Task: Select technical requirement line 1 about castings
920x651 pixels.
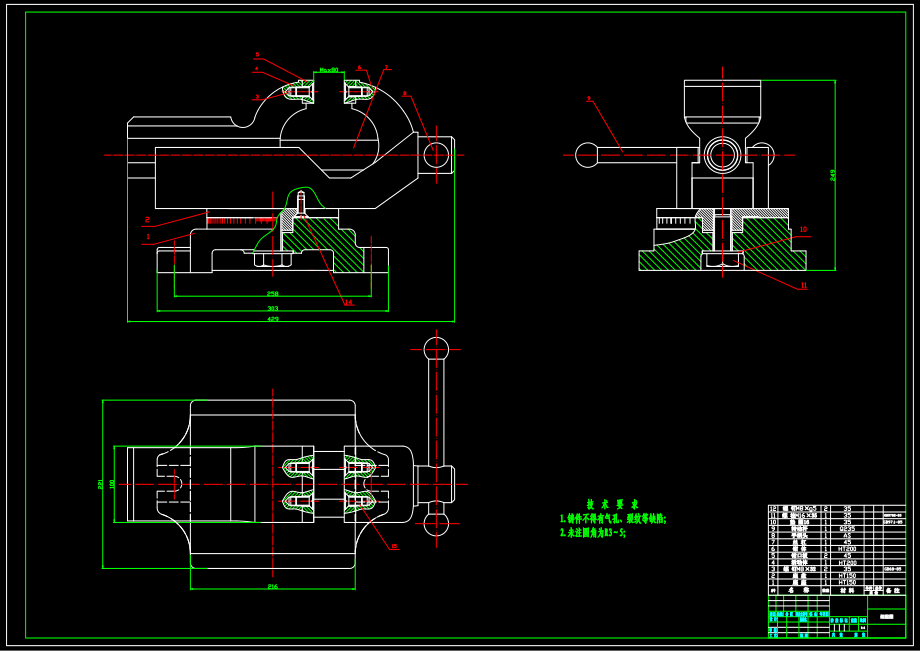Action: coord(613,519)
